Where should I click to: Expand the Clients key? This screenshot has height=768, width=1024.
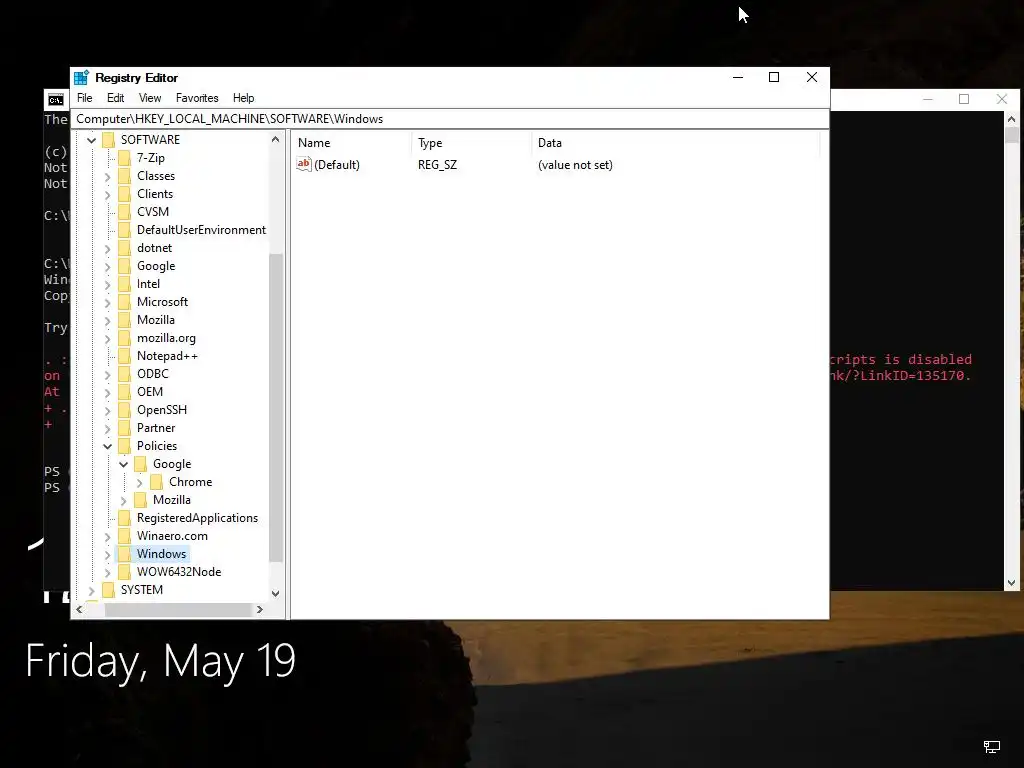[108, 194]
